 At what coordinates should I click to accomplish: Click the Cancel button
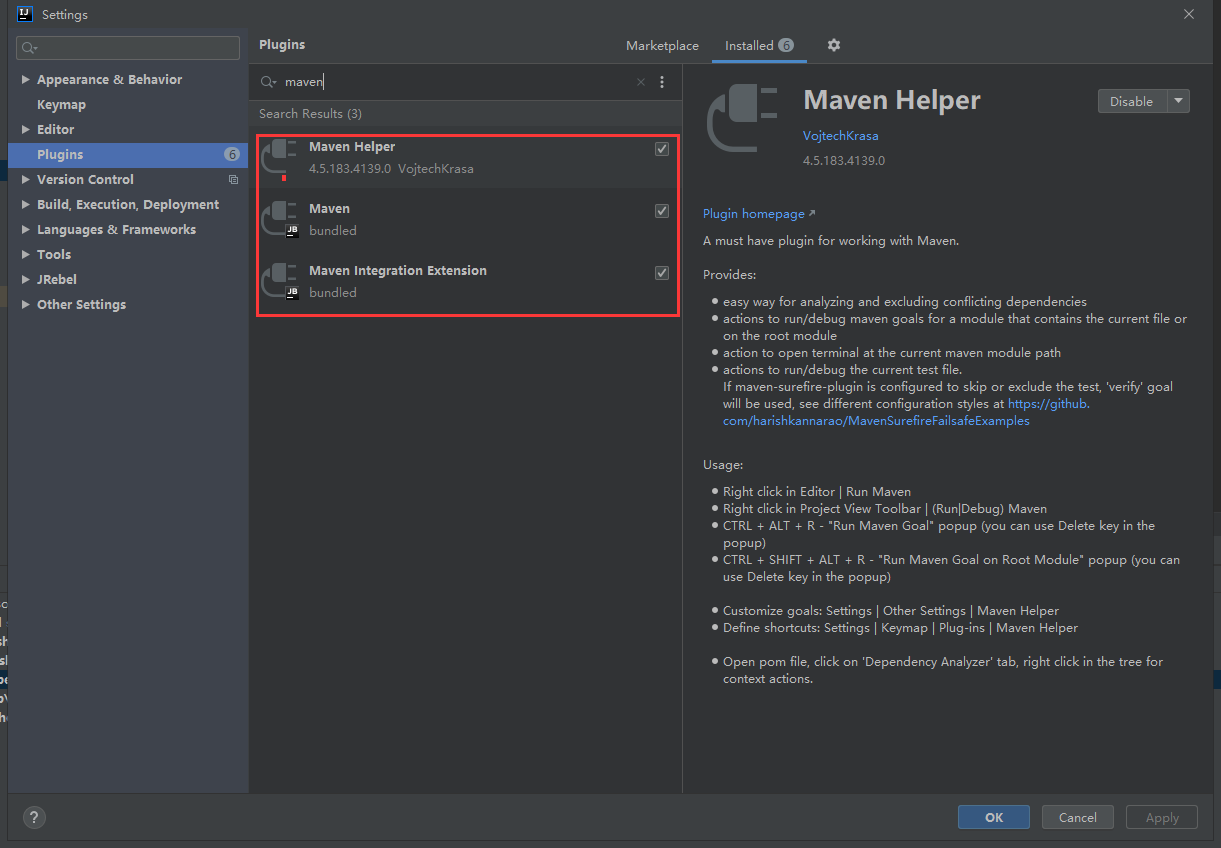pos(1078,817)
